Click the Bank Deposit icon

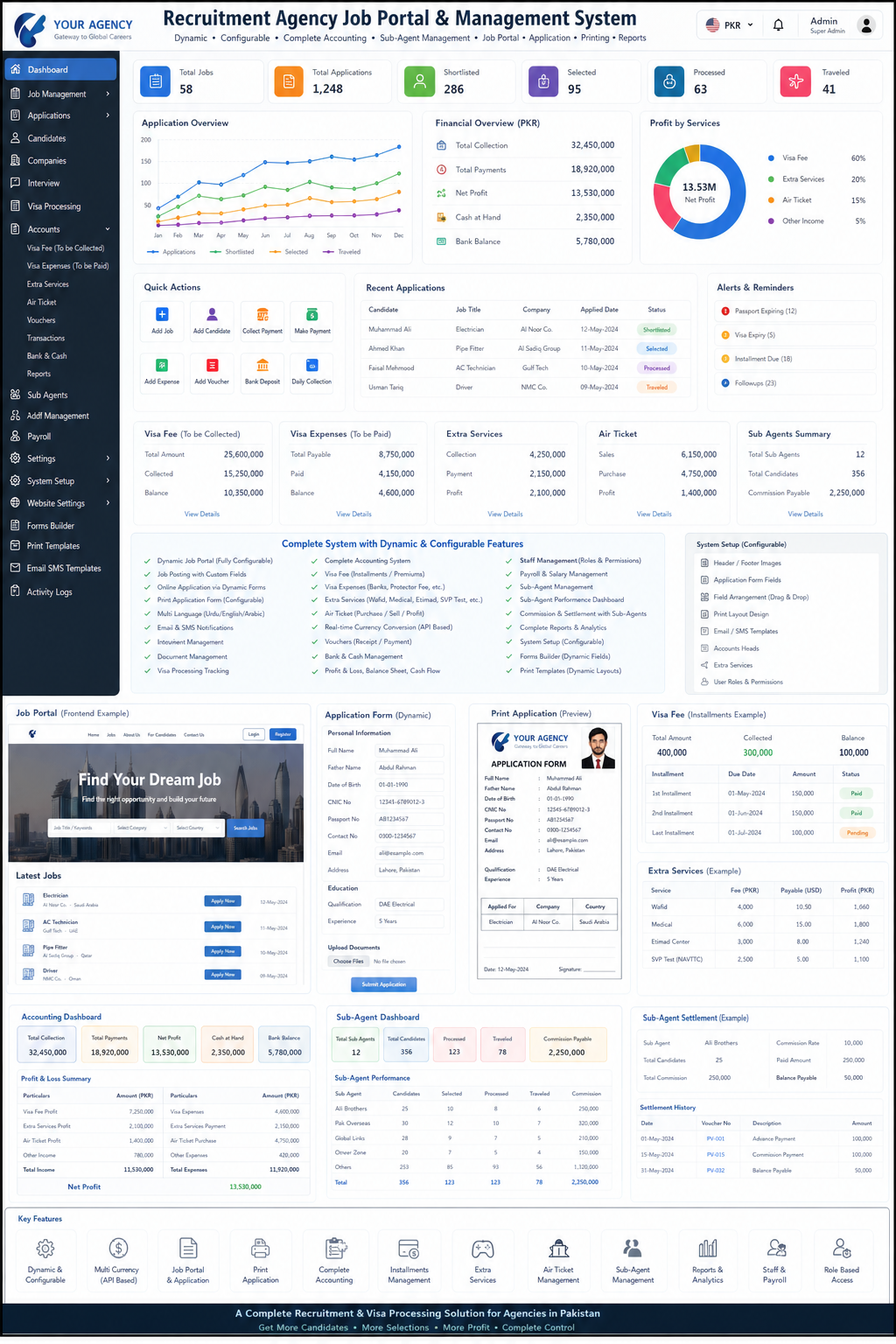(262, 366)
